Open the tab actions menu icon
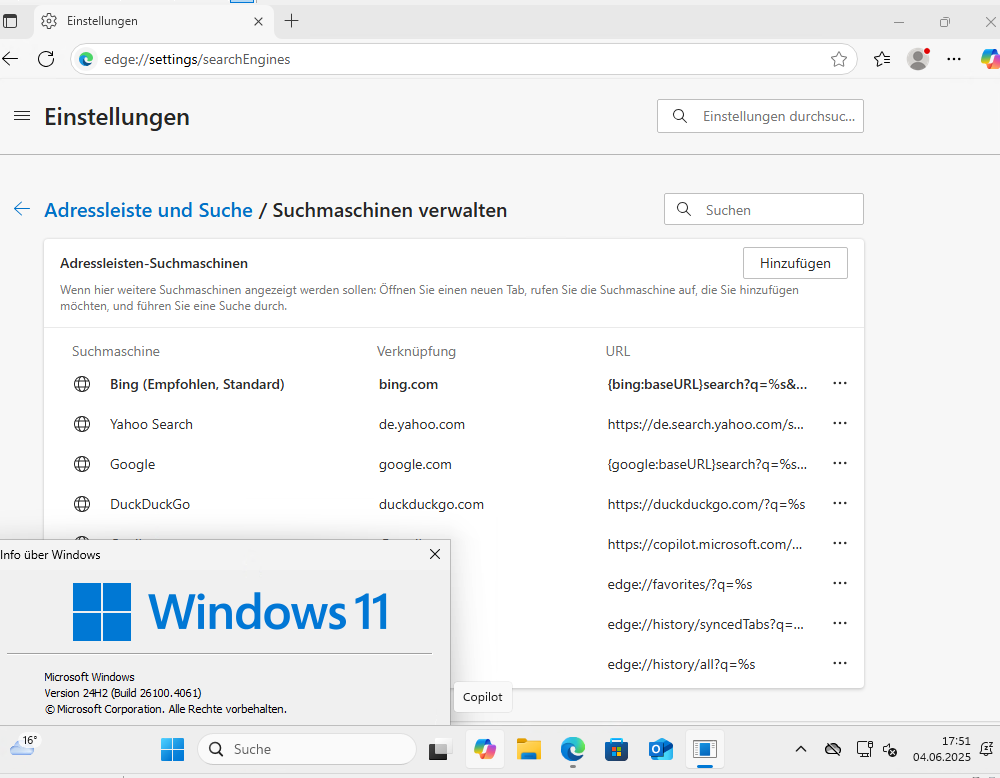The image size is (1000, 778). coord(10,21)
